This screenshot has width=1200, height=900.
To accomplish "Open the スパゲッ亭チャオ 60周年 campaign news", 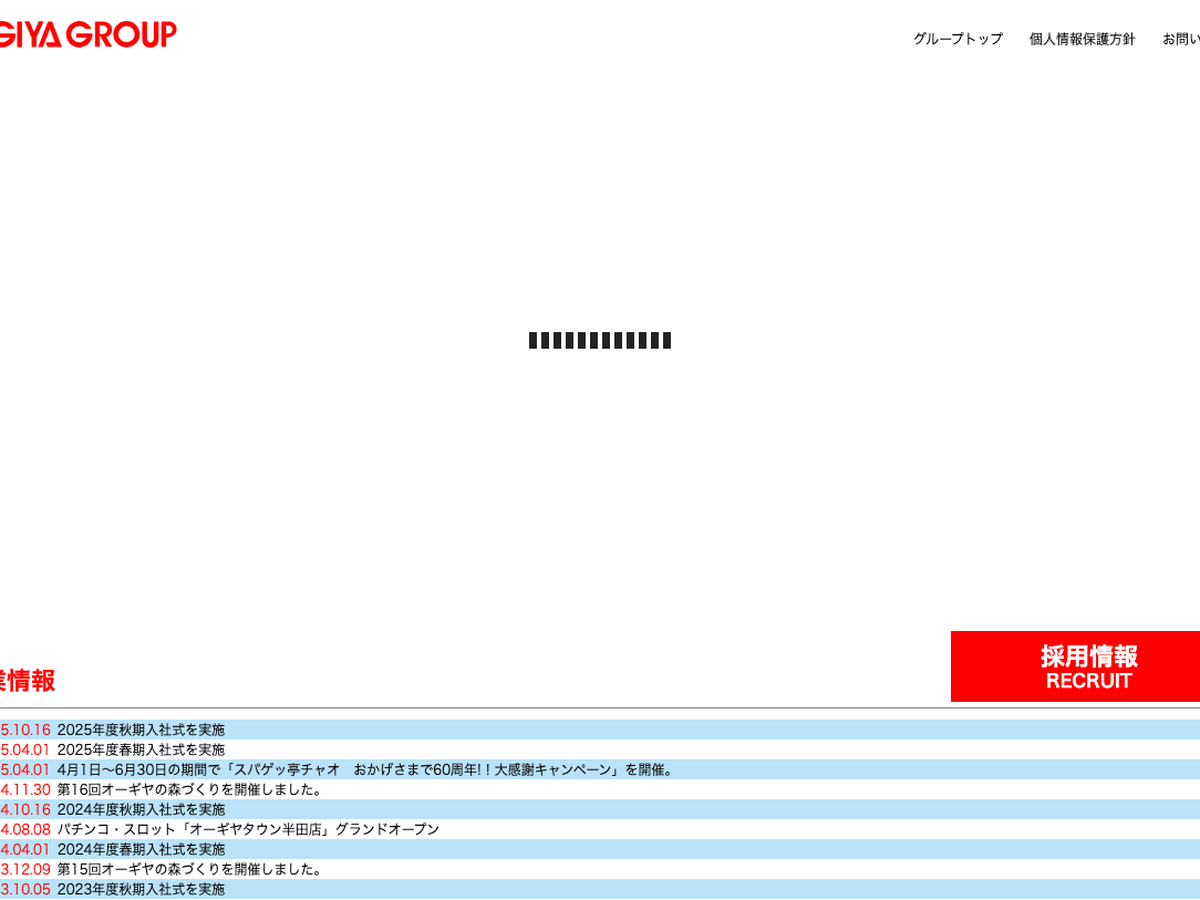I will pyautogui.click(x=366, y=770).
